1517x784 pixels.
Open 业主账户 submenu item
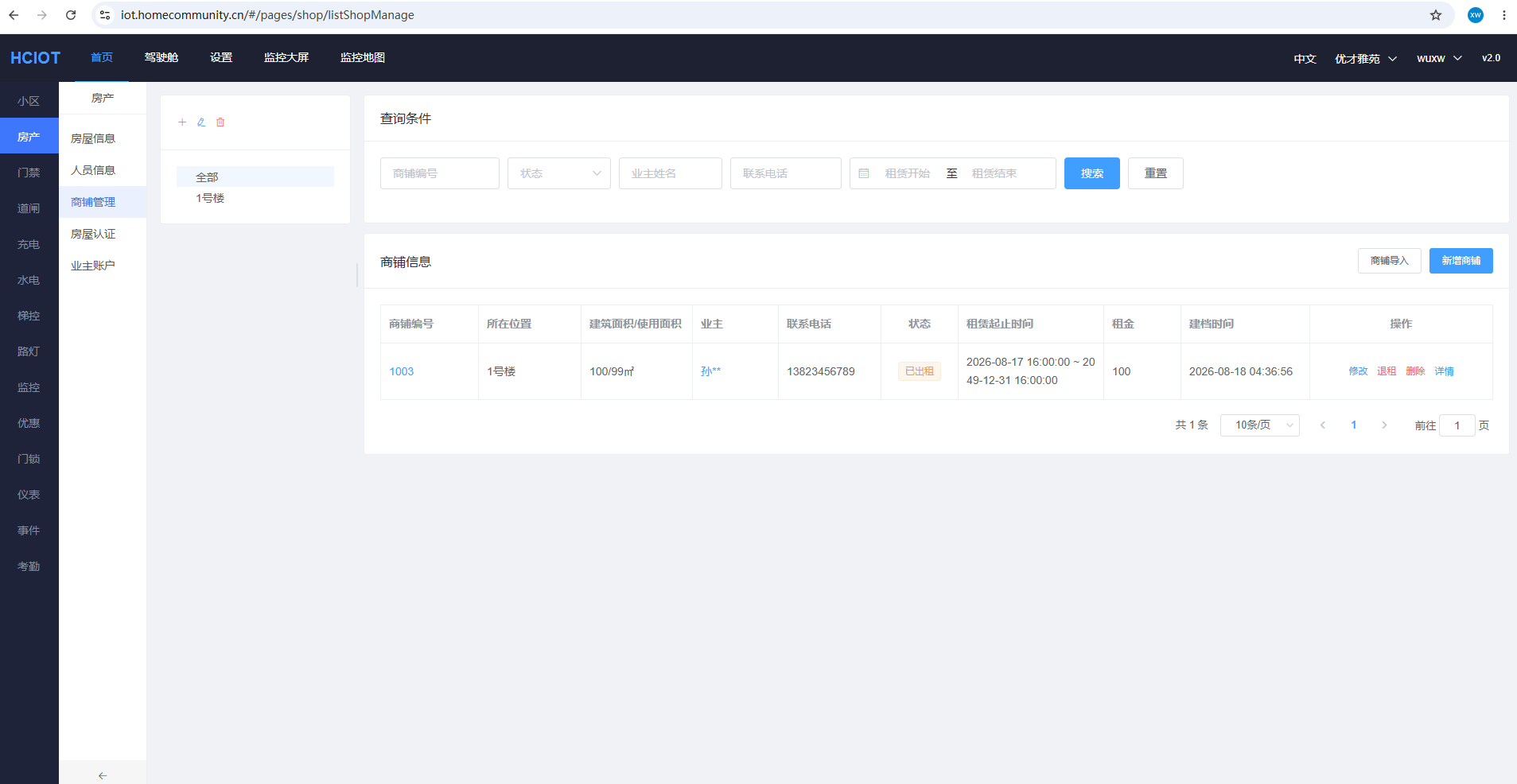coord(103,266)
